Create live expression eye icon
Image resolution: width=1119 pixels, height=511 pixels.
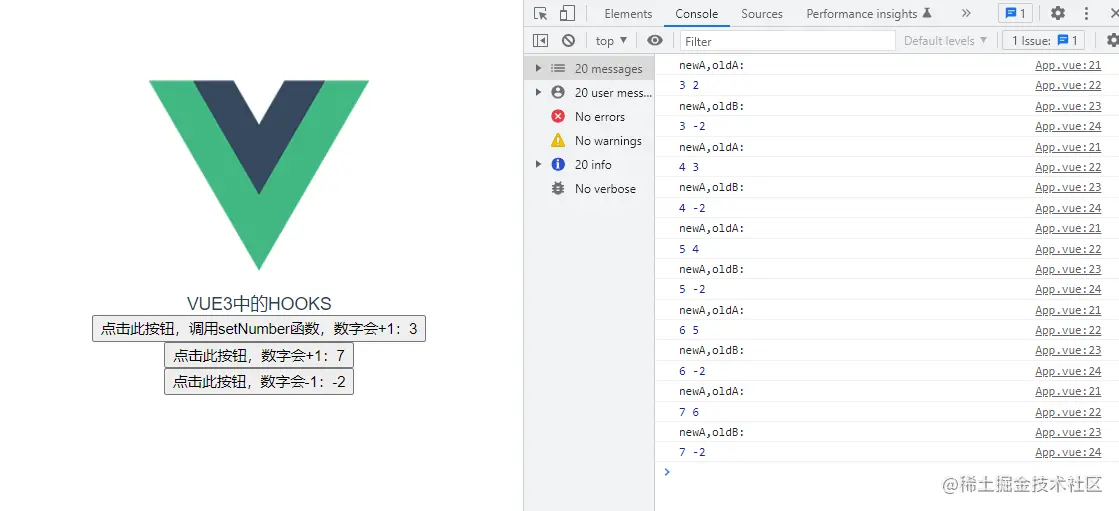coord(654,41)
